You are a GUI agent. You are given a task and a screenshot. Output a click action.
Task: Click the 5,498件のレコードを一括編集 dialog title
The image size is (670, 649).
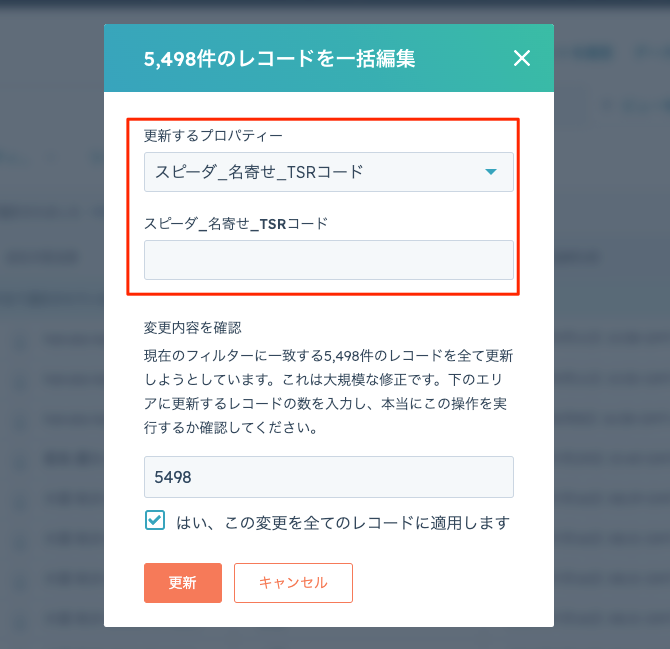(278, 59)
